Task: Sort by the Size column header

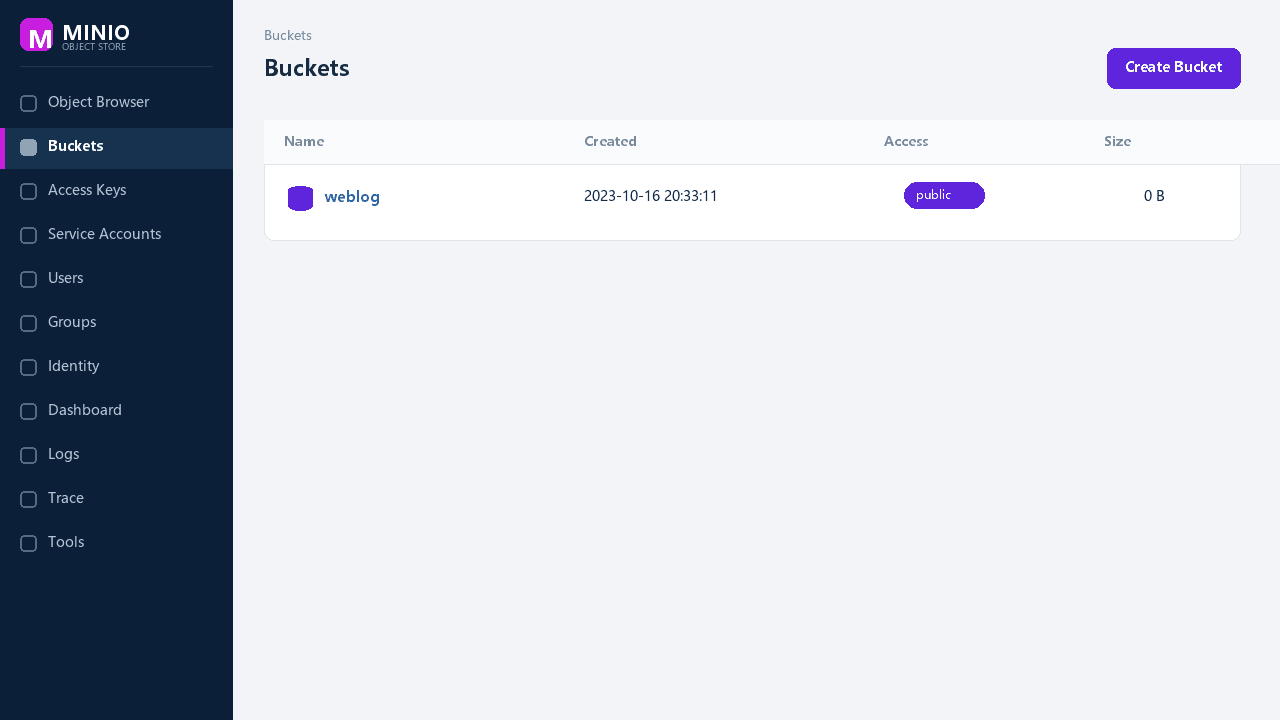Action: pos(1117,142)
